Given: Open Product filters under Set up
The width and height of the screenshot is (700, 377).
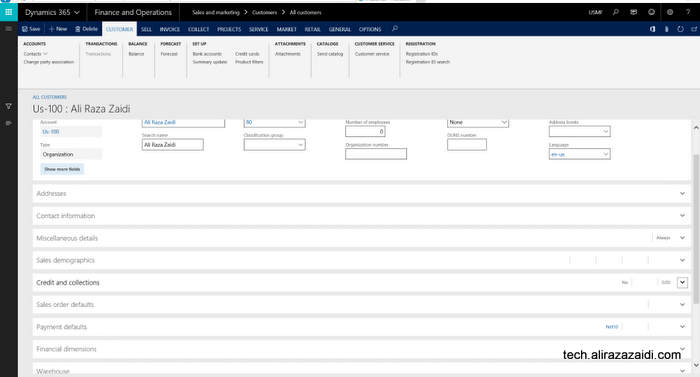Looking at the screenshot, I should point(249,62).
